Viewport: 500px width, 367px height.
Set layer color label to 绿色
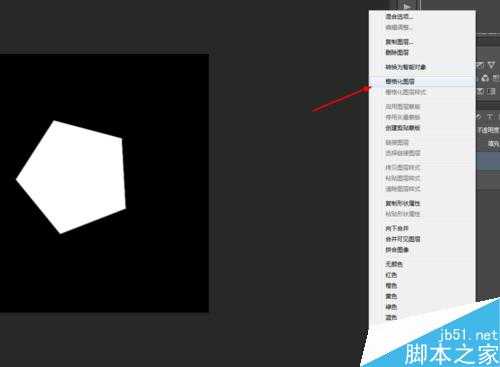click(391, 307)
